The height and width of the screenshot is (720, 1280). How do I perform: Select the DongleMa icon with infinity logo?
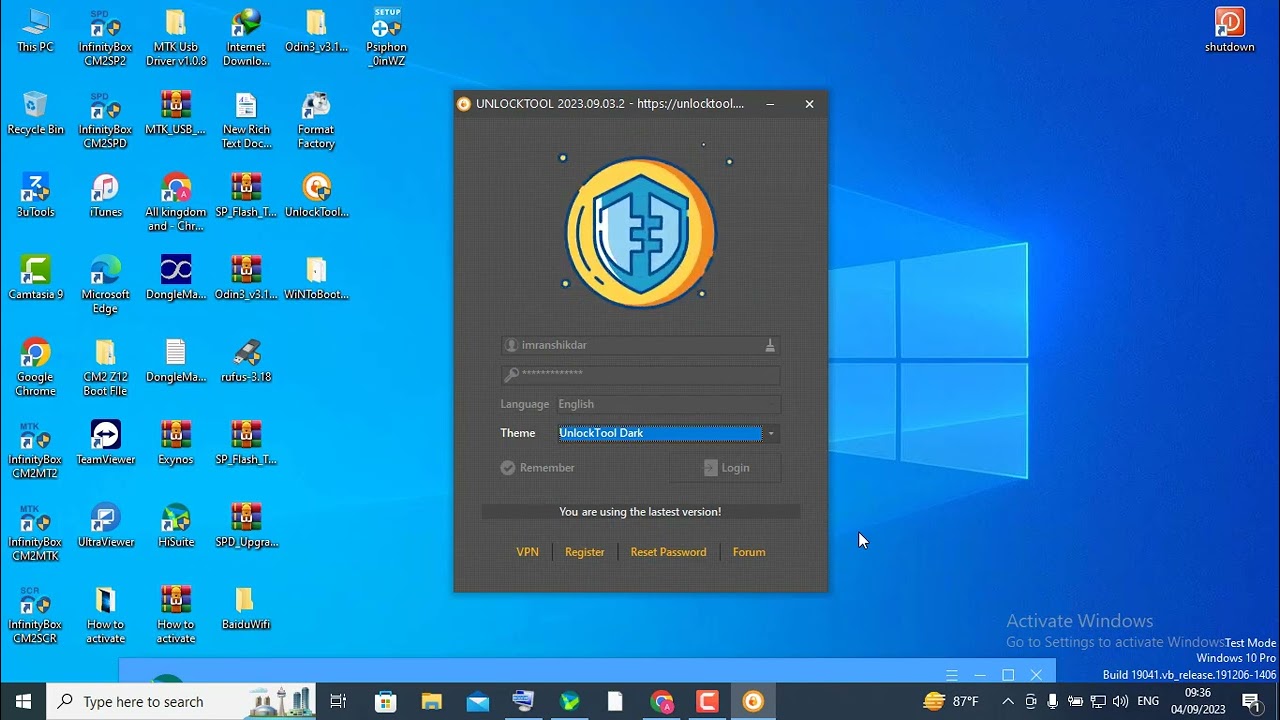pyautogui.click(x=176, y=277)
